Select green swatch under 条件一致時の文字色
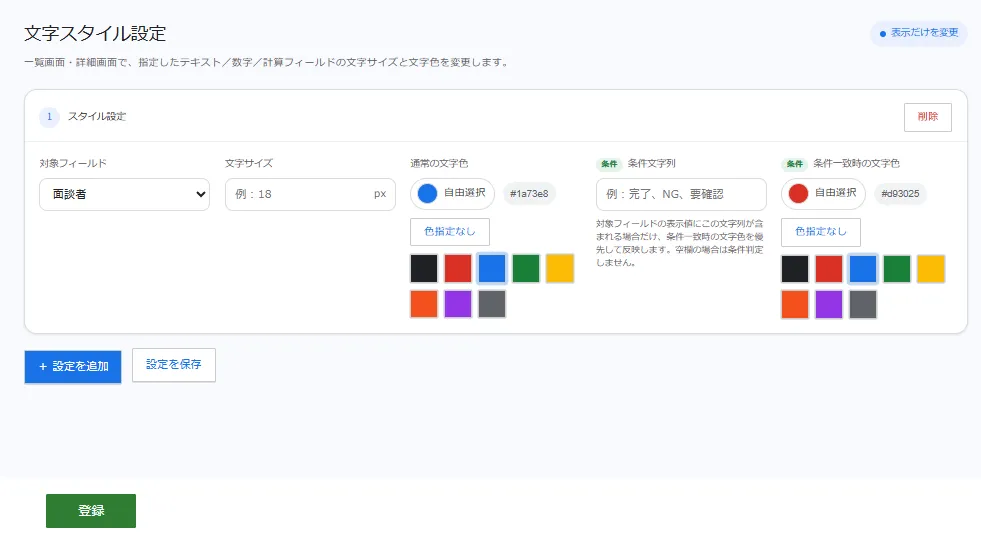Image resolution: width=981 pixels, height=536 pixels. (897, 270)
